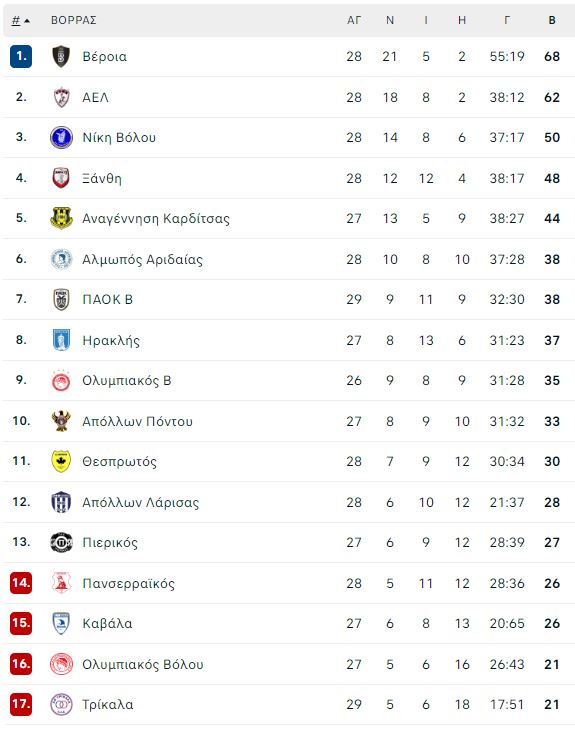Click the Βέροια team crest
The image size is (575, 729).
coord(61,56)
